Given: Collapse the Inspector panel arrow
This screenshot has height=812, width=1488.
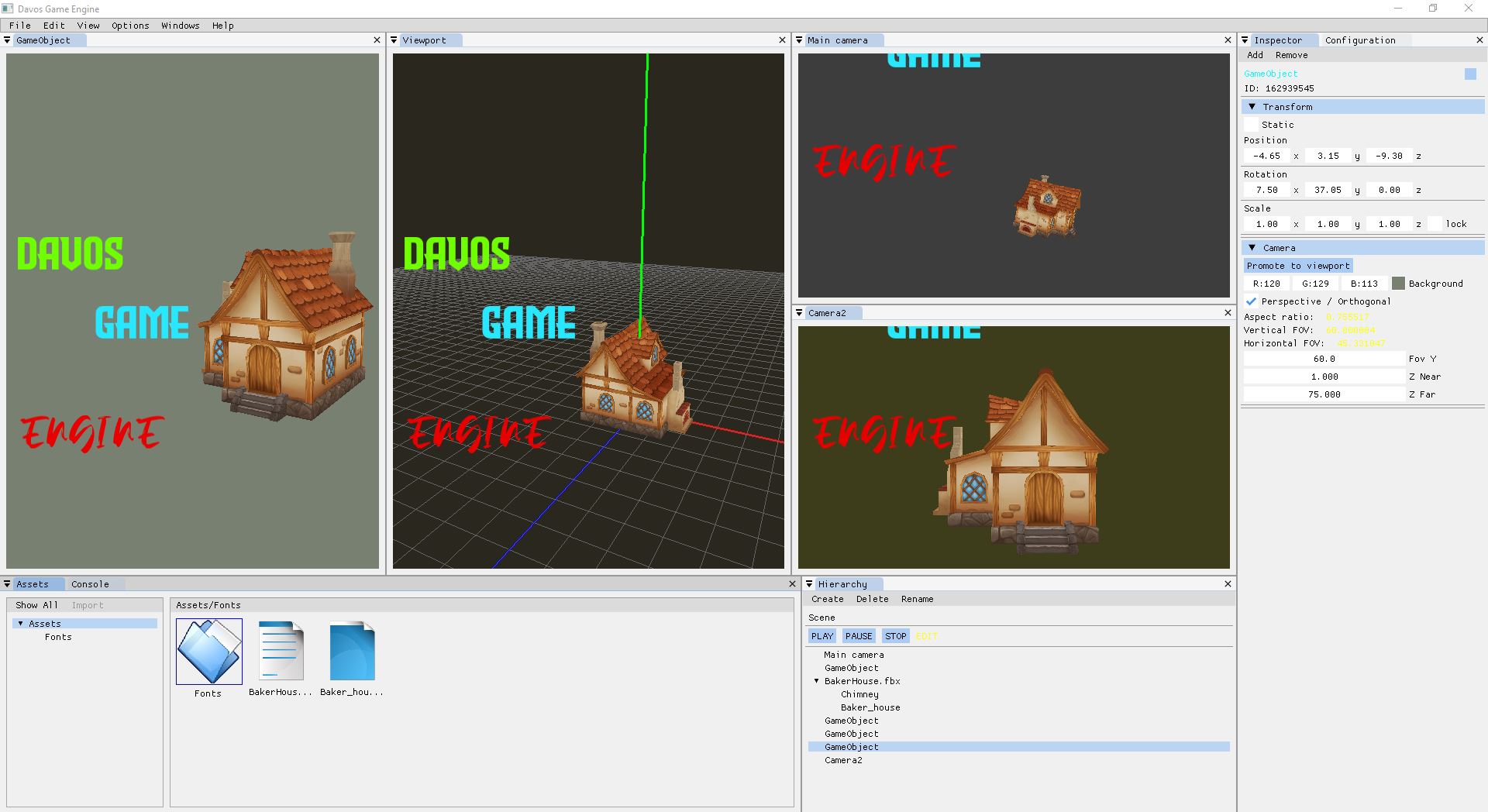Looking at the screenshot, I should point(1245,40).
